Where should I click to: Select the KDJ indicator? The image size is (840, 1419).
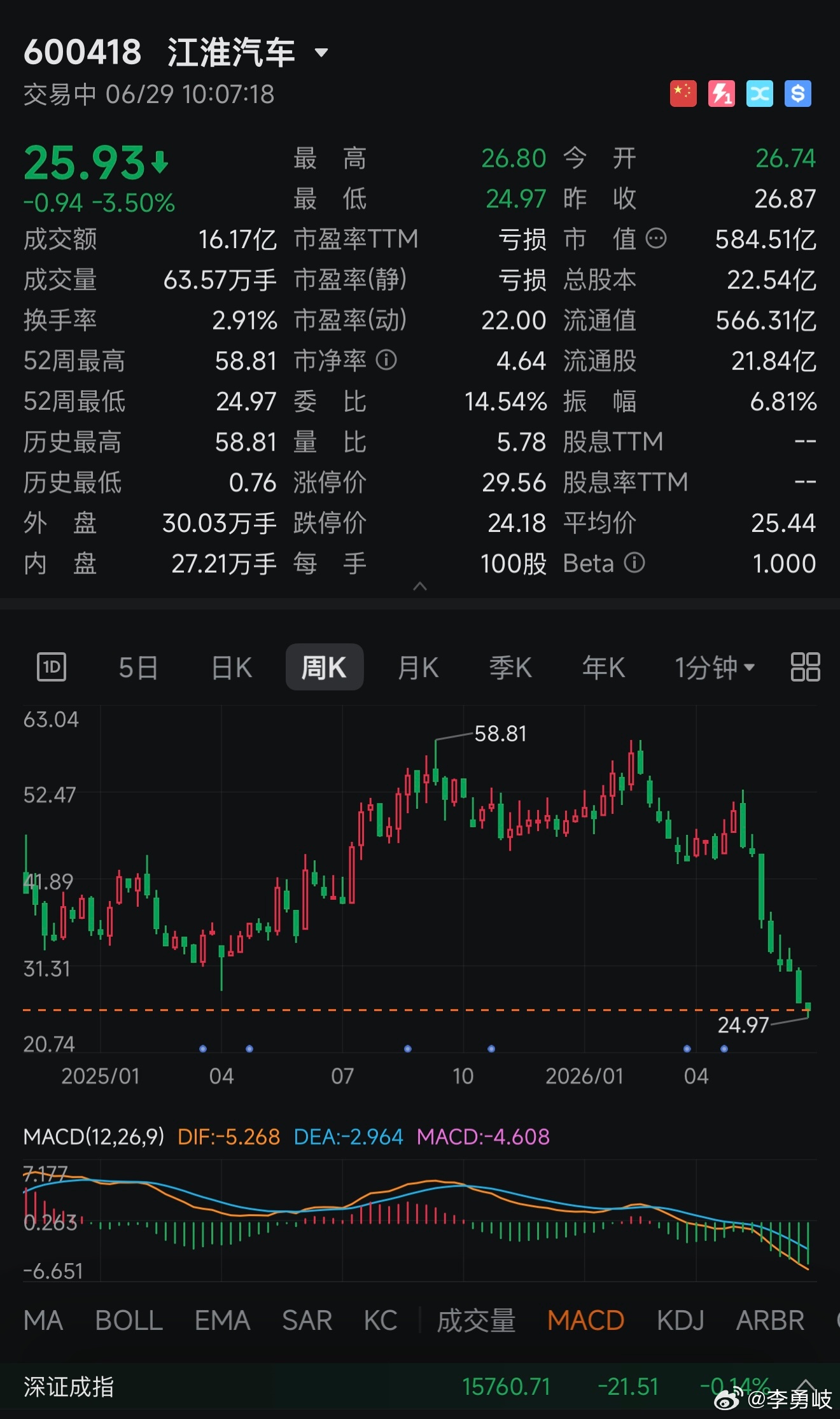tap(681, 1321)
